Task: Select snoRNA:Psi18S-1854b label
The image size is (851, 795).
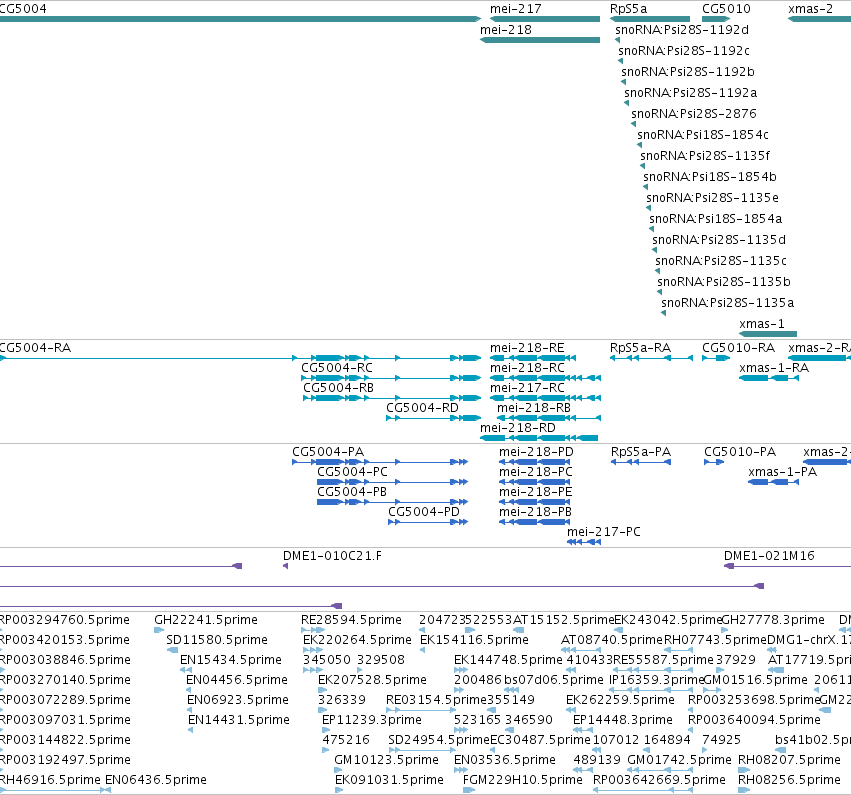Action: coord(710,177)
